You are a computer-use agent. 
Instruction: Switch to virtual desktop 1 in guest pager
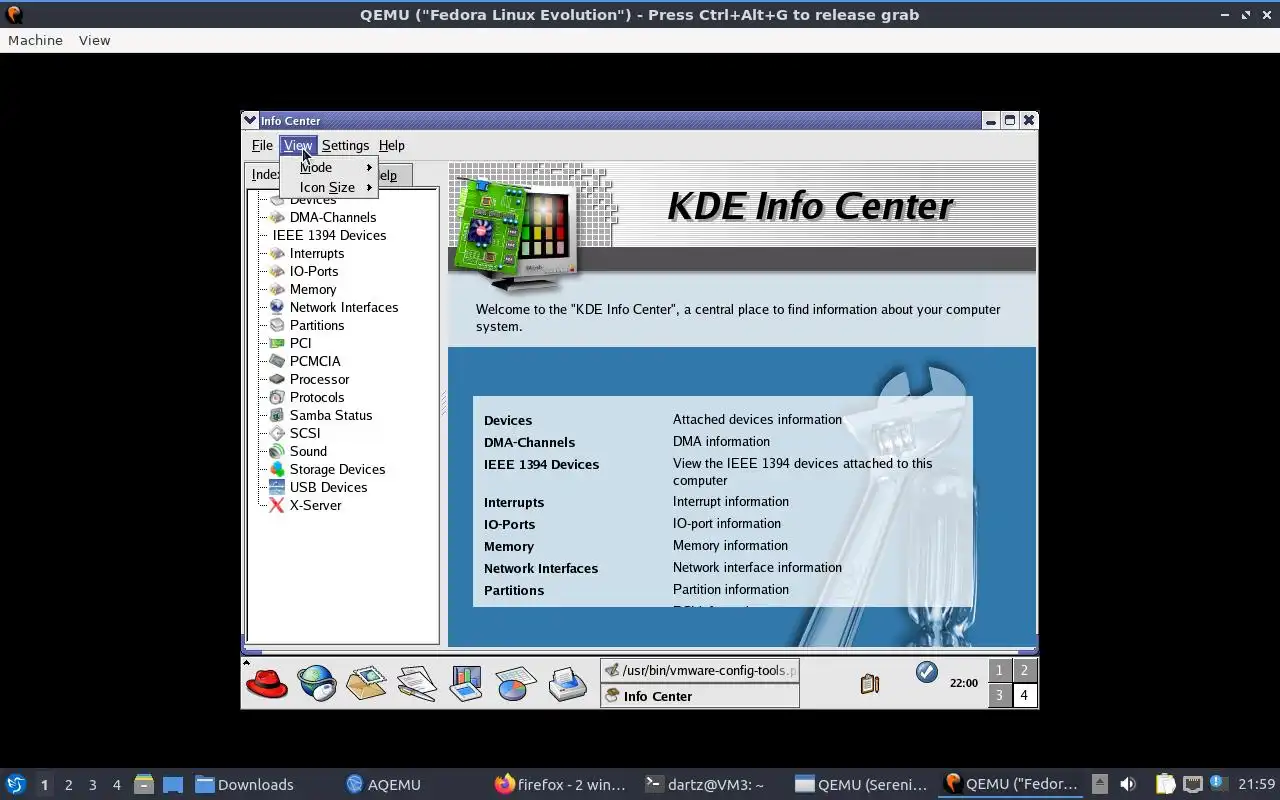[999, 670]
